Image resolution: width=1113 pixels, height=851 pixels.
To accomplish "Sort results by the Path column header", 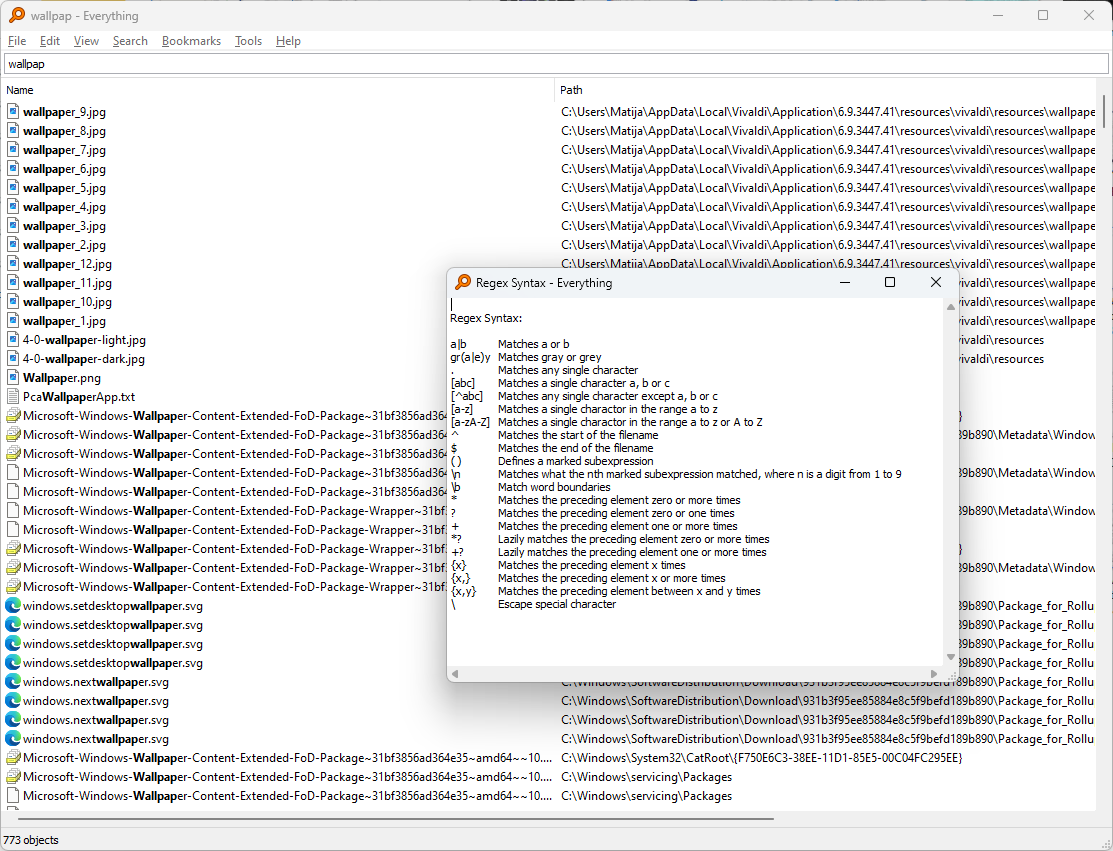I will (827, 90).
